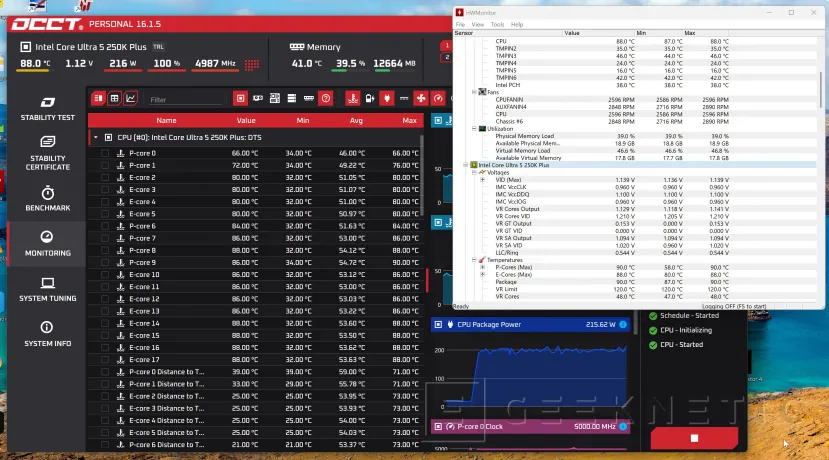Tick the P-core 1 checkbox
Viewport: 829px width, 460px height.
(x=105, y=165)
